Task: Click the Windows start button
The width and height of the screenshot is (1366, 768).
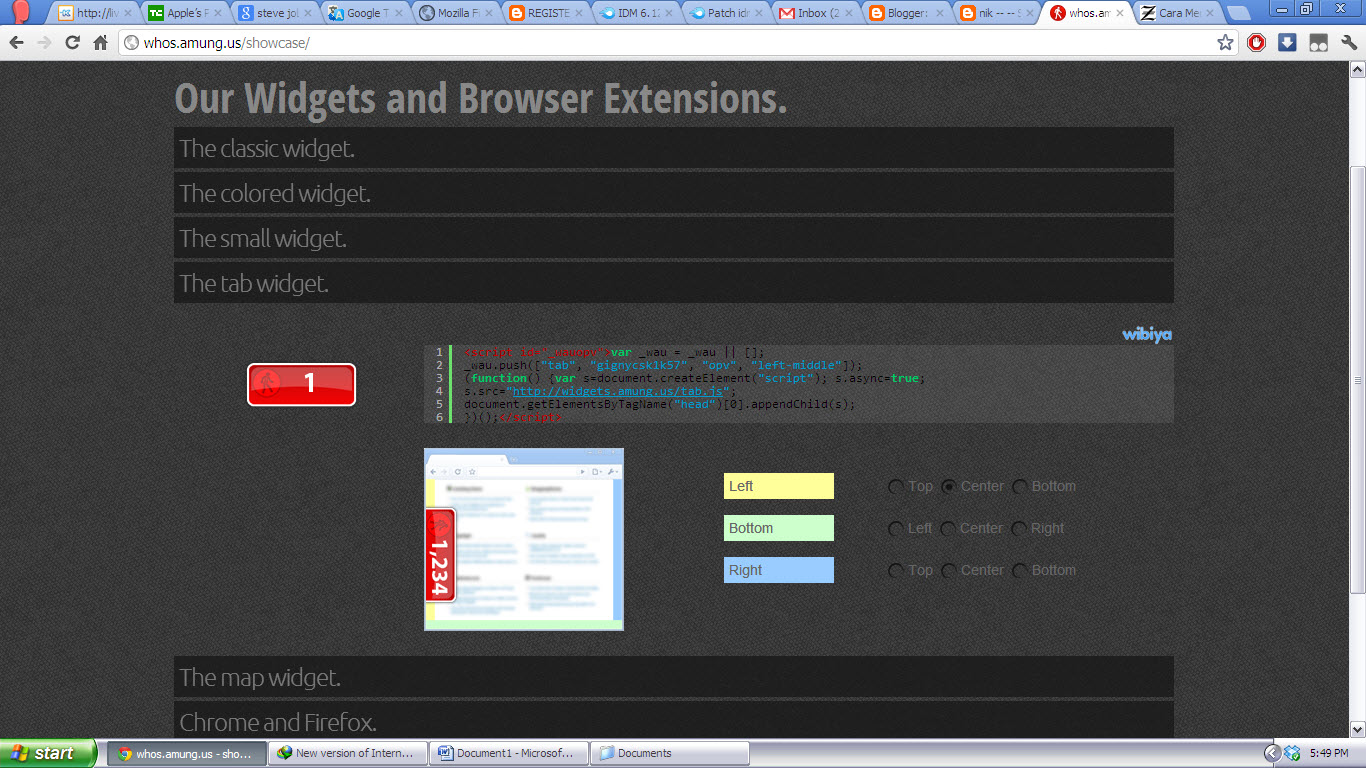Action: [48, 753]
